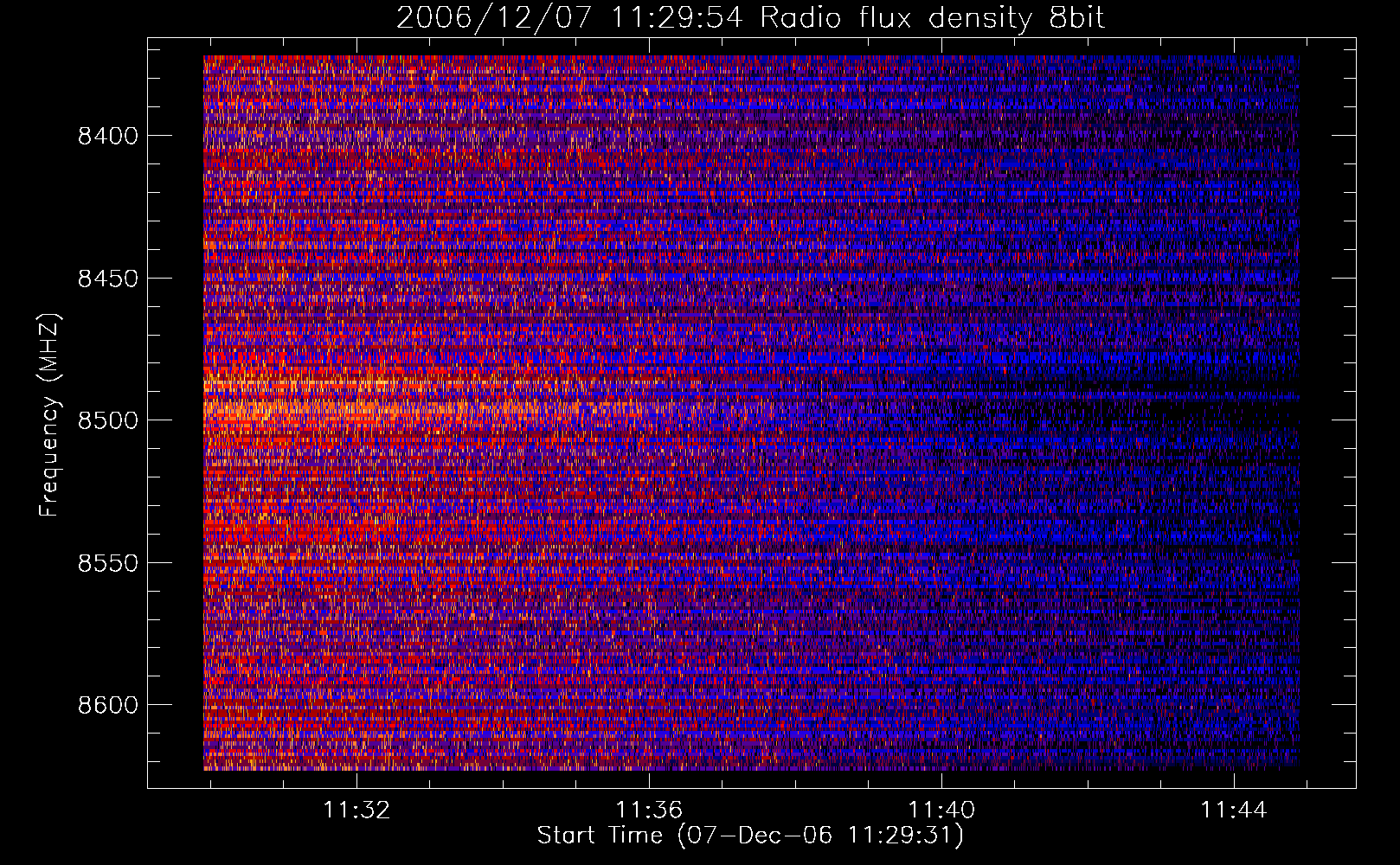Click the 11:32 time axis label

click(356, 810)
